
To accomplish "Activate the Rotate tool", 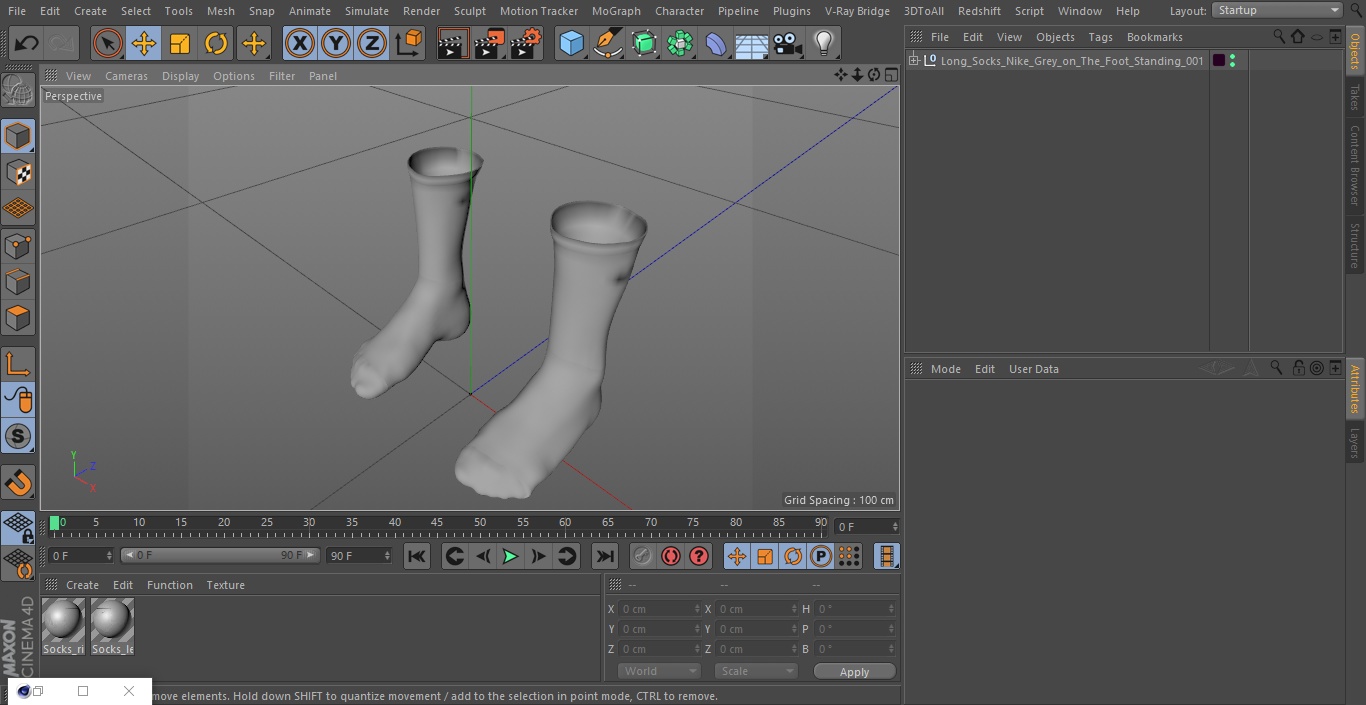I will 216,43.
